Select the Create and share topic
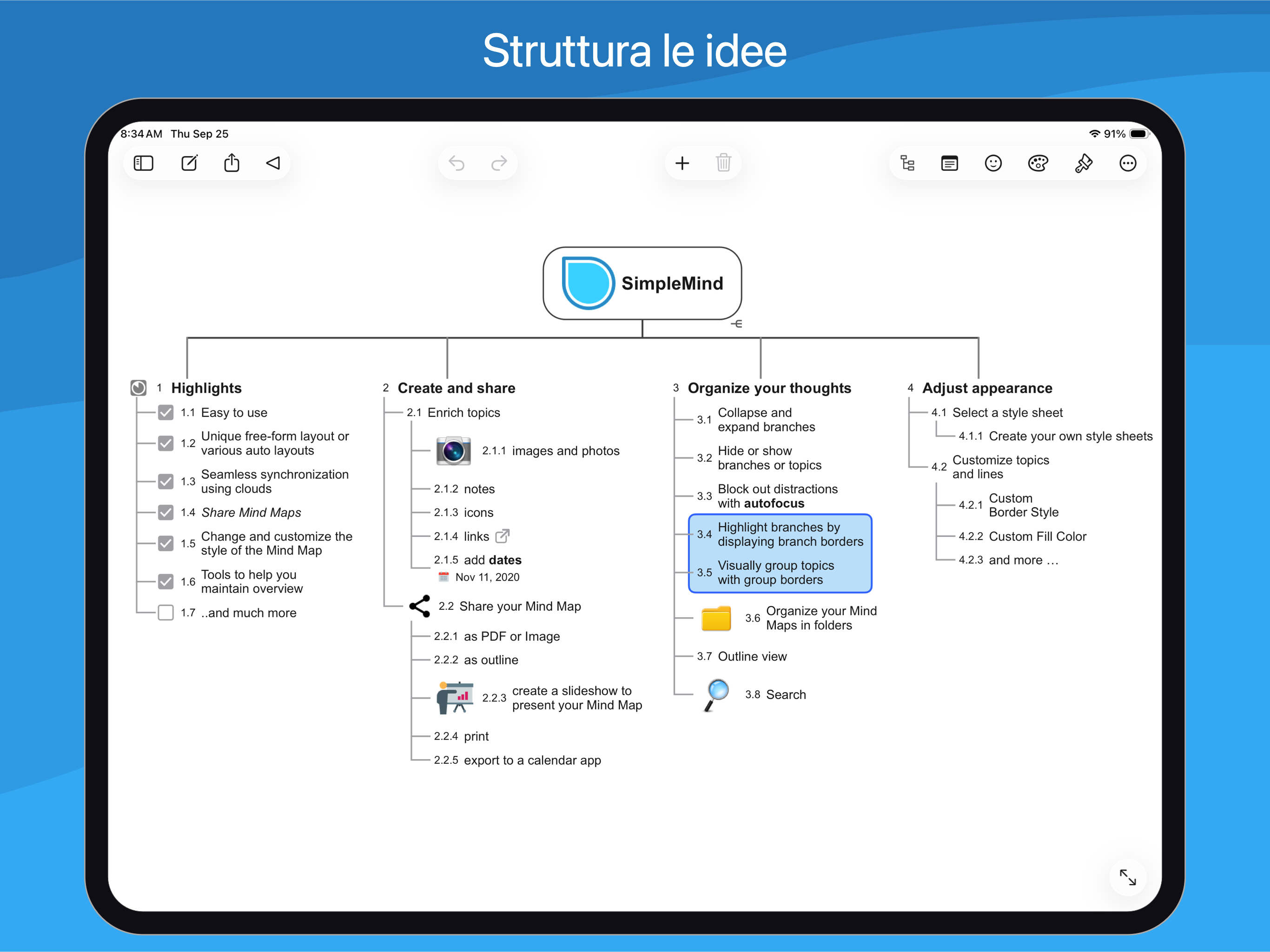 click(456, 388)
